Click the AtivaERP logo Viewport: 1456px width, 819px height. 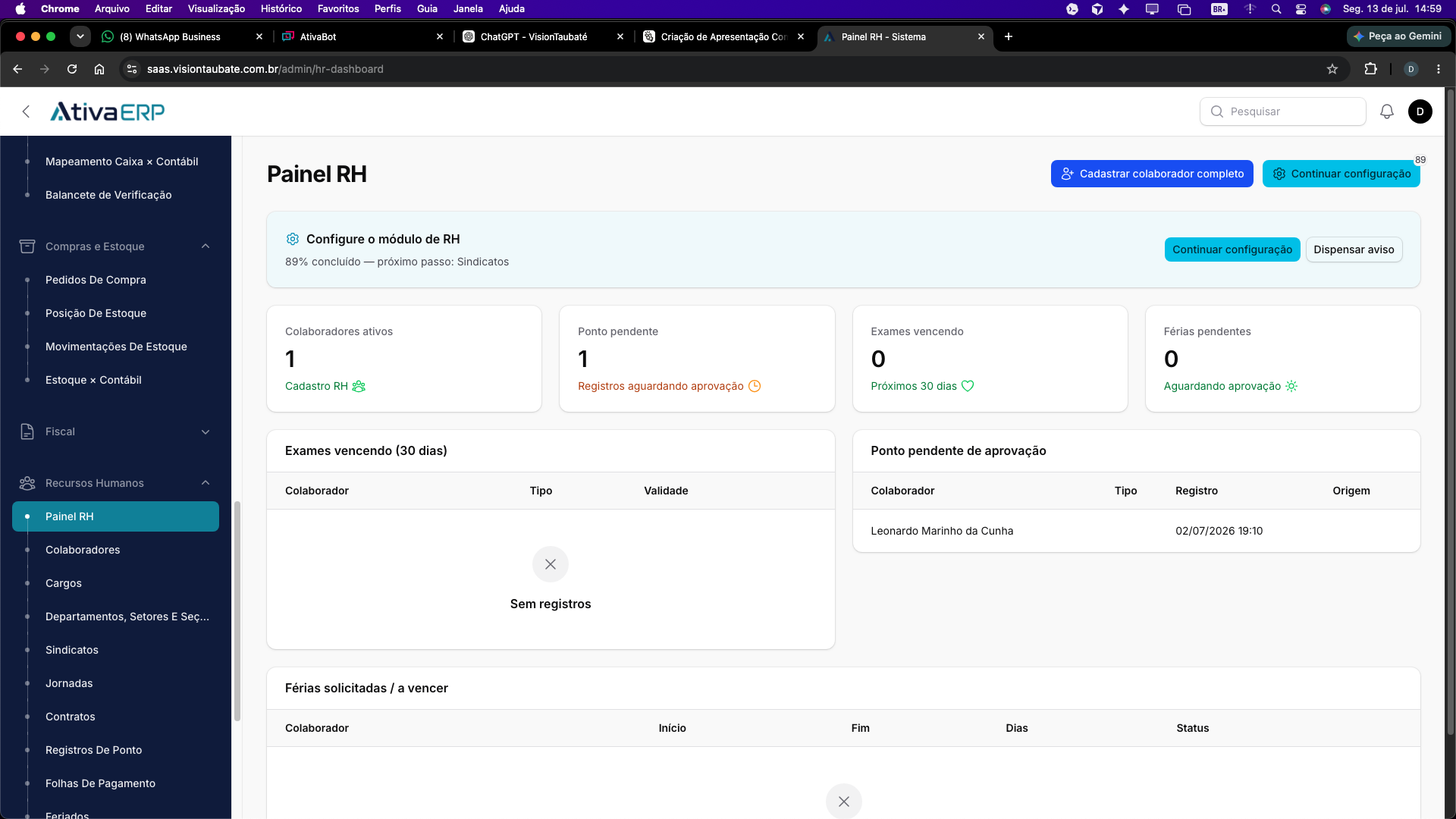(107, 111)
